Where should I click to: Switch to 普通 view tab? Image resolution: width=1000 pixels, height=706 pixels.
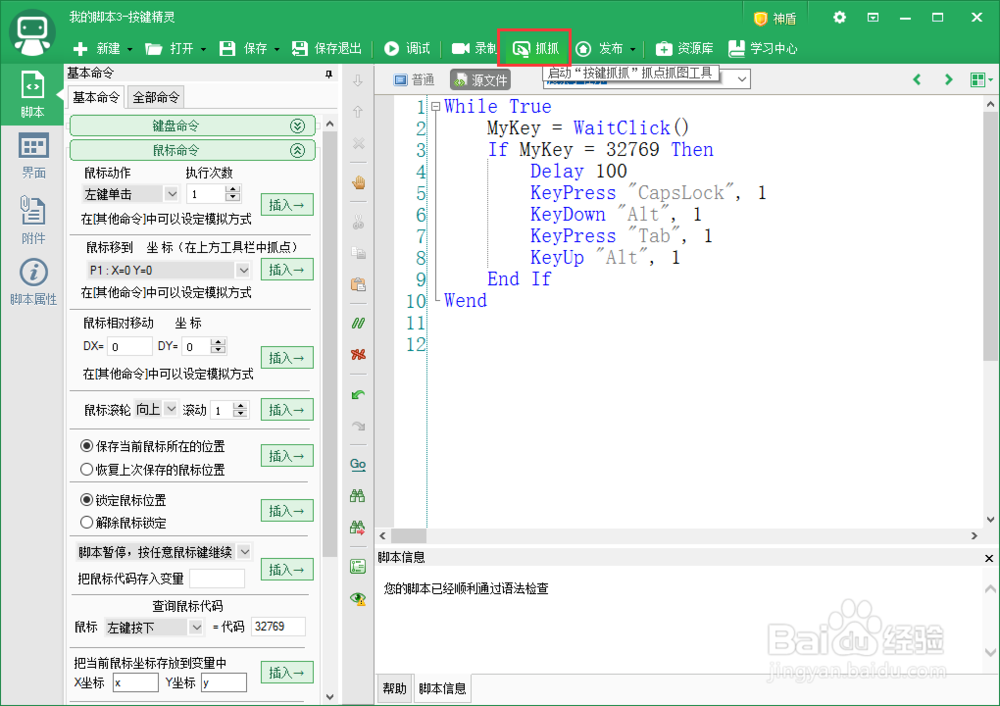pyautogui.click(x=415, y=80)
